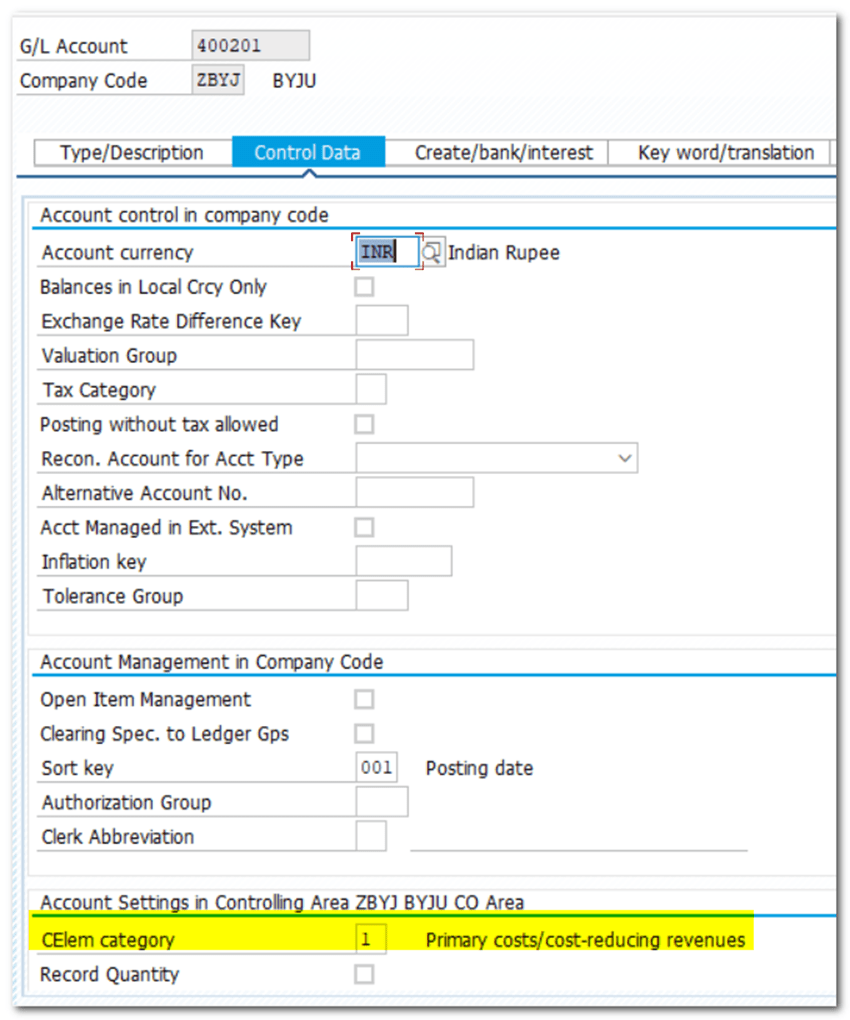The height and width of the screenshot is (1020, 850).
Task: Select the Tax Category input box
Action: pyautogui.click(x=371, y=390)
